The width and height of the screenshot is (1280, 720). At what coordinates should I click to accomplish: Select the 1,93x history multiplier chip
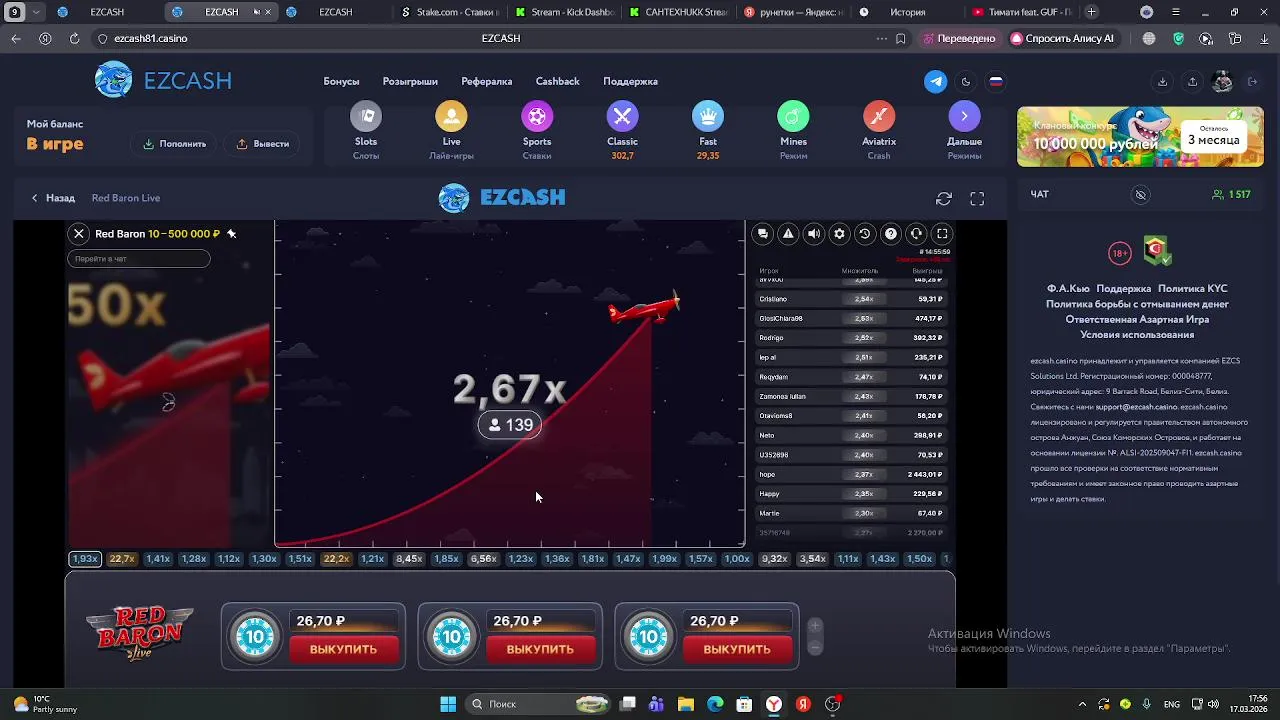[85, 559]
